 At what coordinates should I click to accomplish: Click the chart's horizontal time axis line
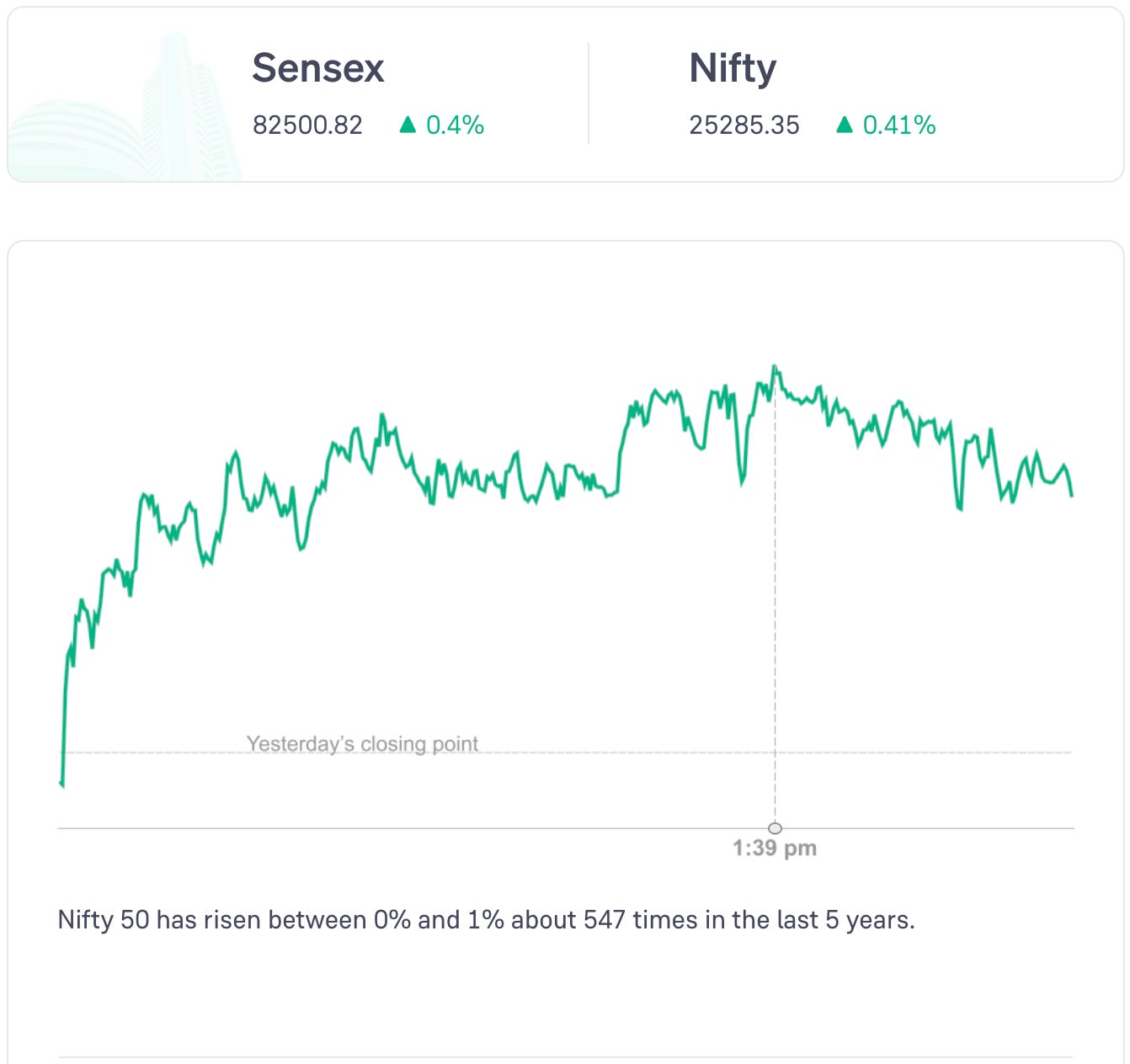(421, 828)
